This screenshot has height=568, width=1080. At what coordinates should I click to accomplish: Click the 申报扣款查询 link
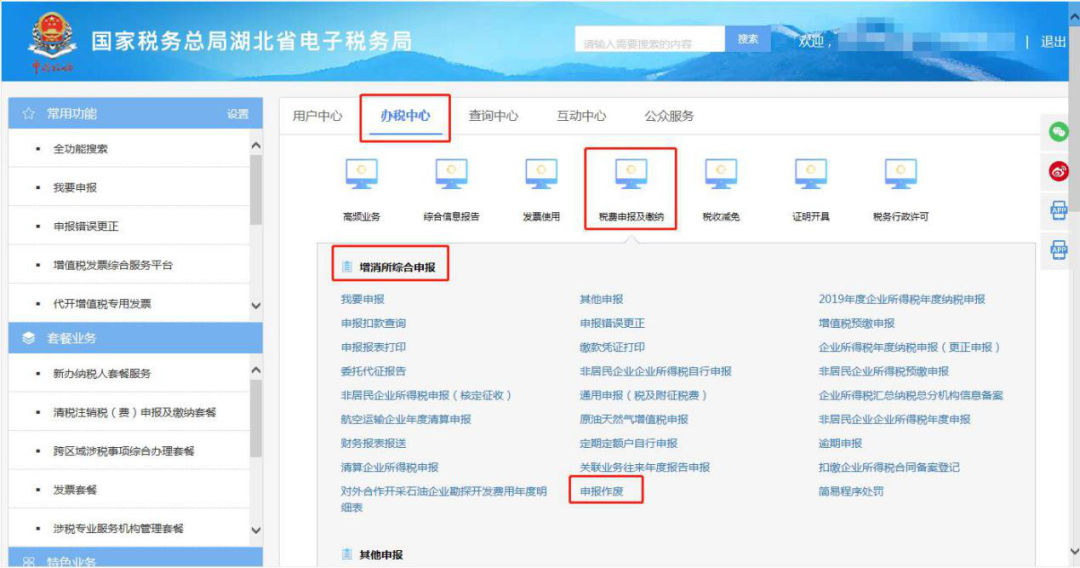click(x=373, y=323)
